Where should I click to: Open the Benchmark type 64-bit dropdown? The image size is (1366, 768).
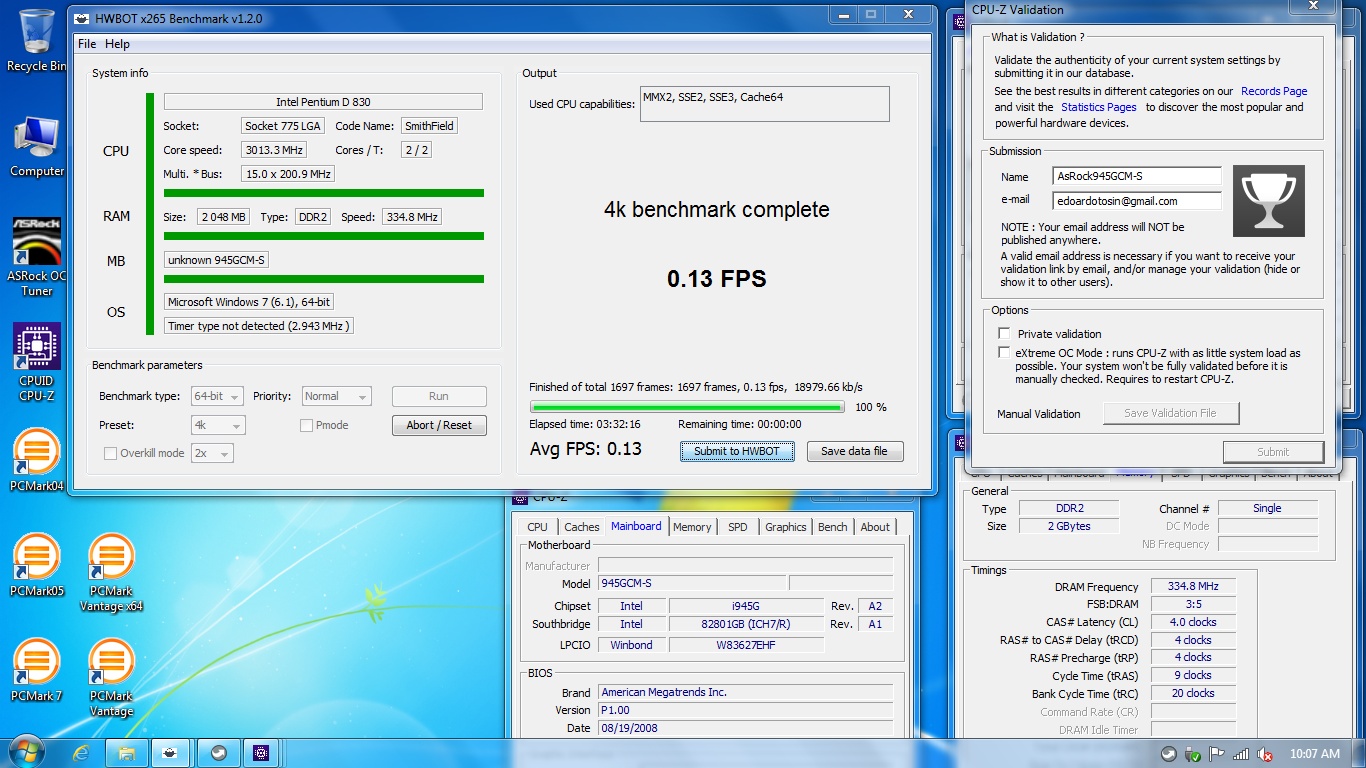pyautogui.click(x=217, y=396)
